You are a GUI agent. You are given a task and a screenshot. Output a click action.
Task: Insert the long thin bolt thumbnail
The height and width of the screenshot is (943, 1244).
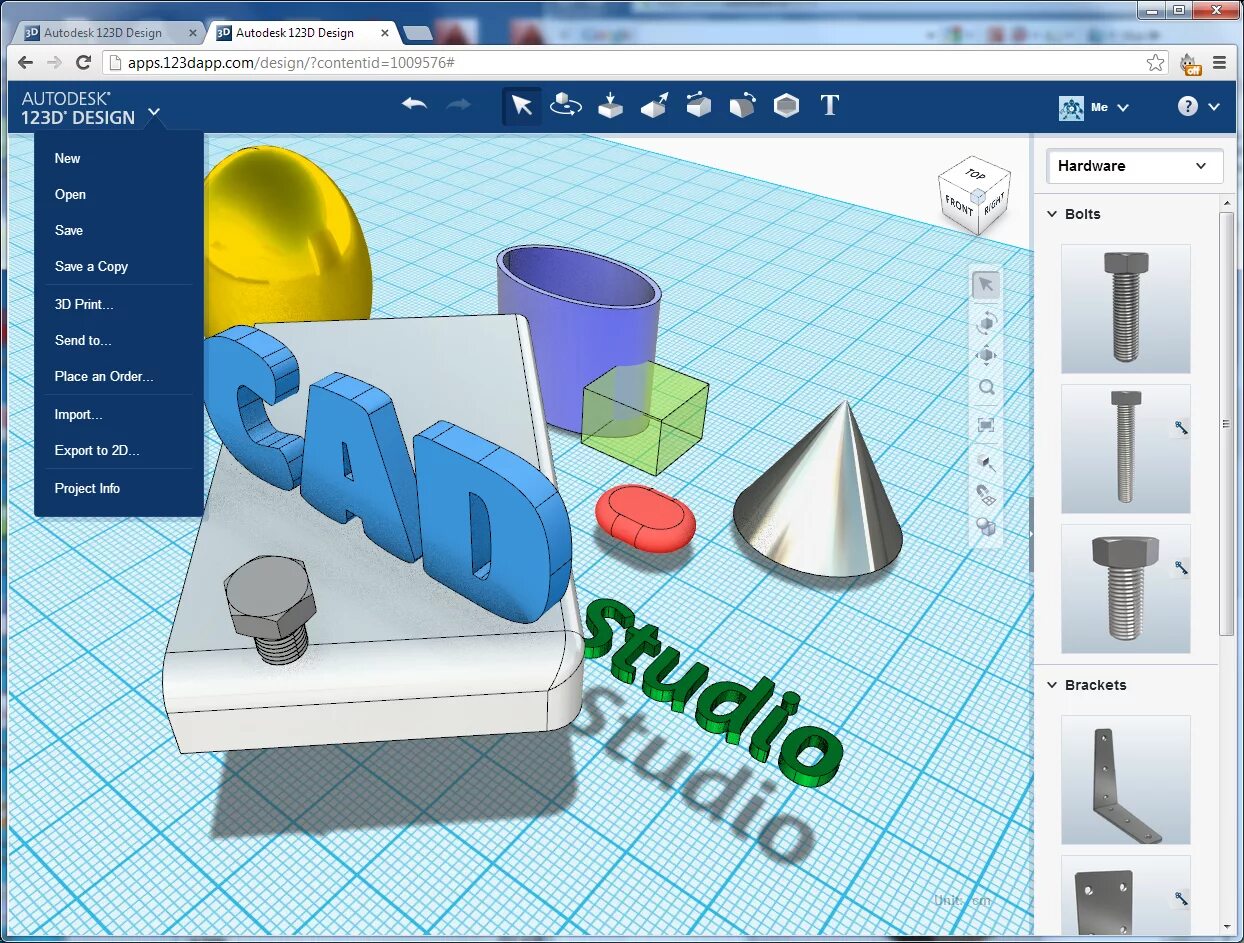pos(1126,448)
